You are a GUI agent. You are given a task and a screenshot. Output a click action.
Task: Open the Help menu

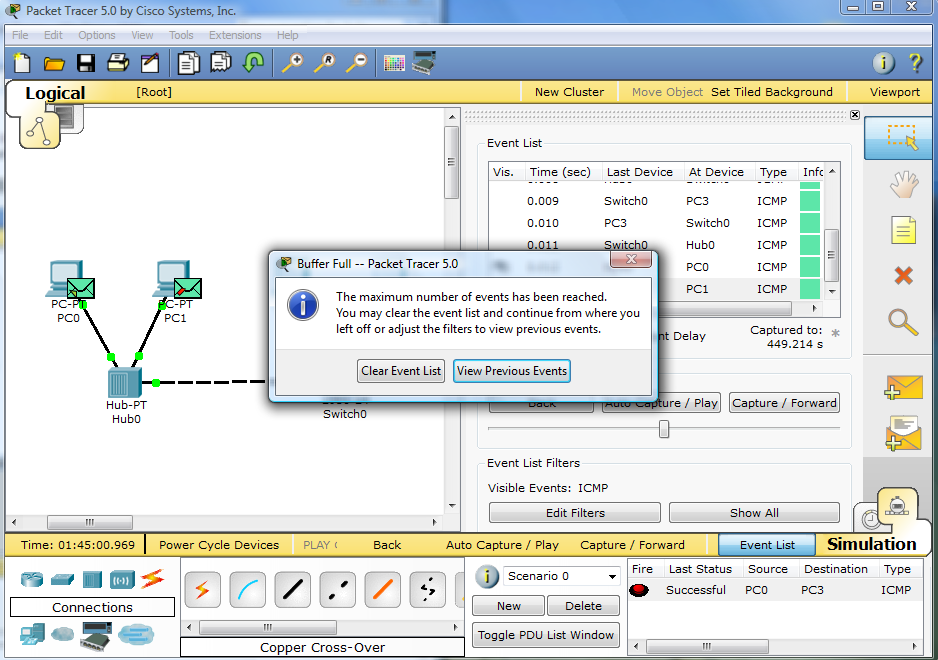tap(287, 35)
